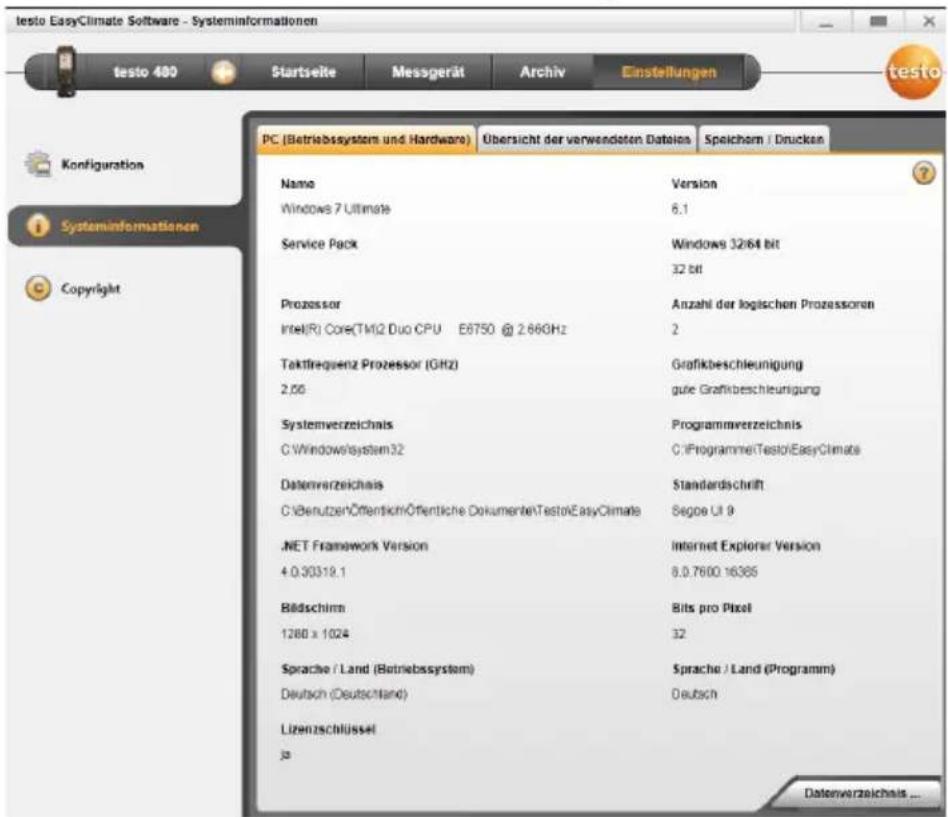Viewport: 948px width, 817px height.
Task: Open the Startseite tab
Action: pyautogui.click(x=304, y=72)
